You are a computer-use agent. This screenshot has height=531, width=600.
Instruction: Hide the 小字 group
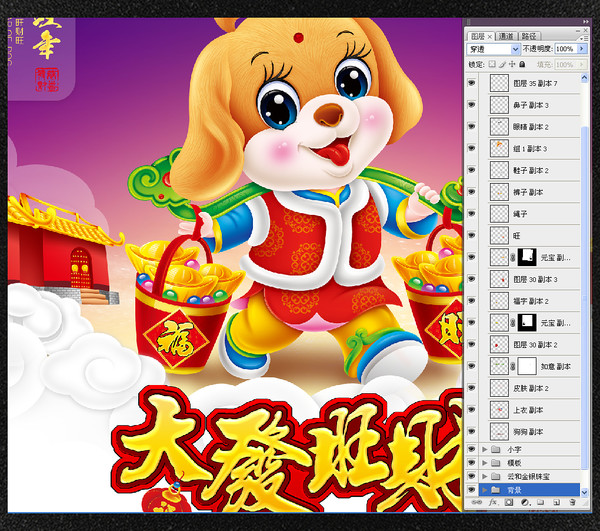(471, 449)
